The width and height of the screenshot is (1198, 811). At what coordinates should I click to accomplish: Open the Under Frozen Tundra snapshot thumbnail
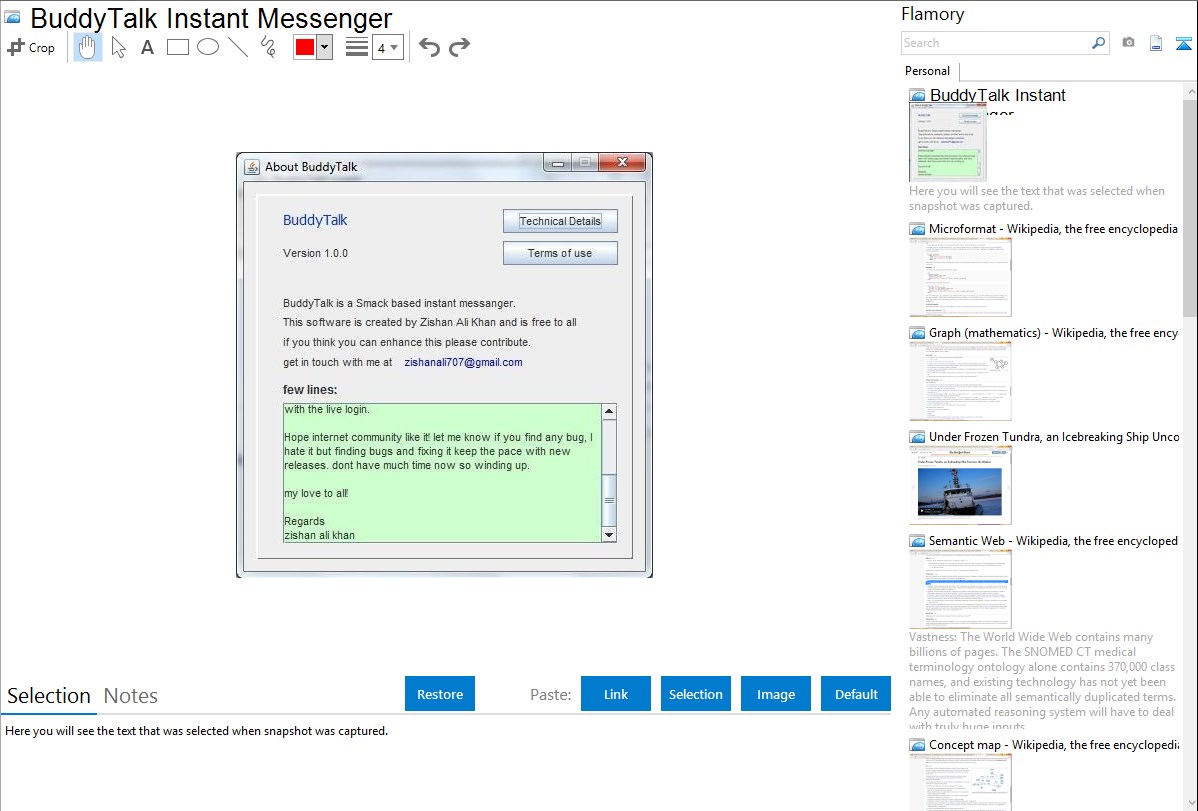[960, 485]
